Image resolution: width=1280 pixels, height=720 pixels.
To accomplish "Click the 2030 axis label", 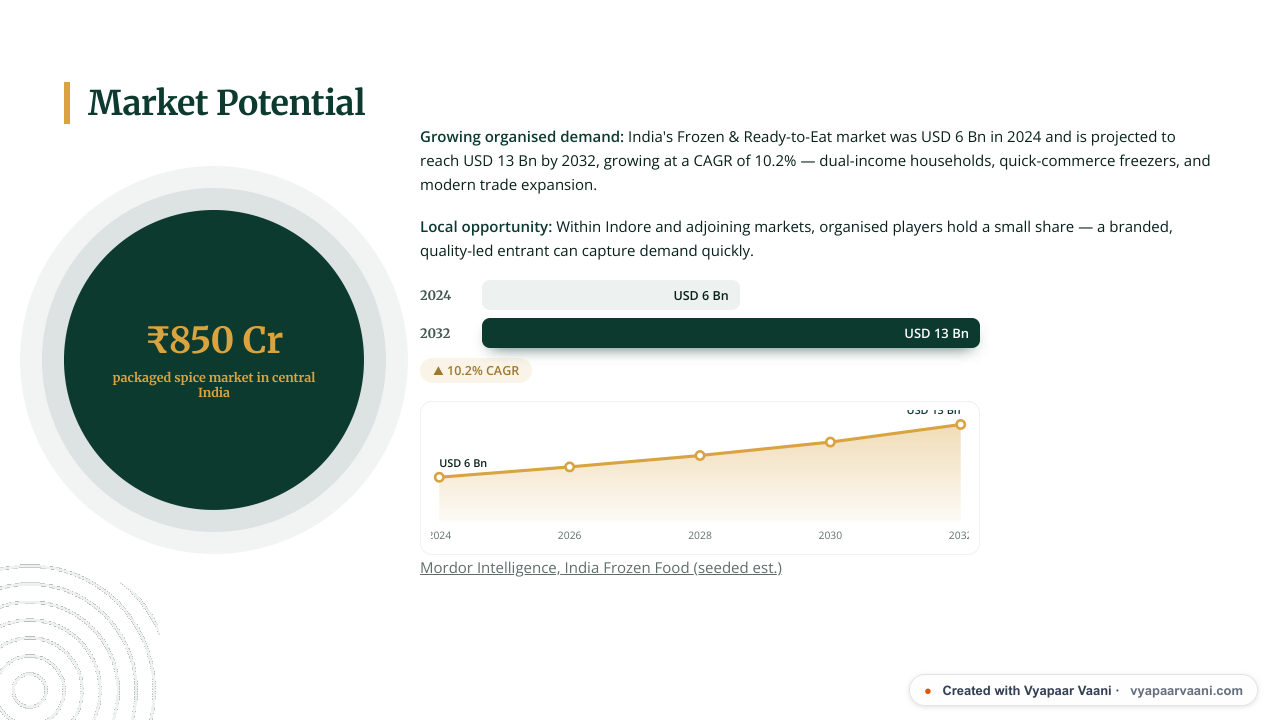I will click(x=830, y=535).
